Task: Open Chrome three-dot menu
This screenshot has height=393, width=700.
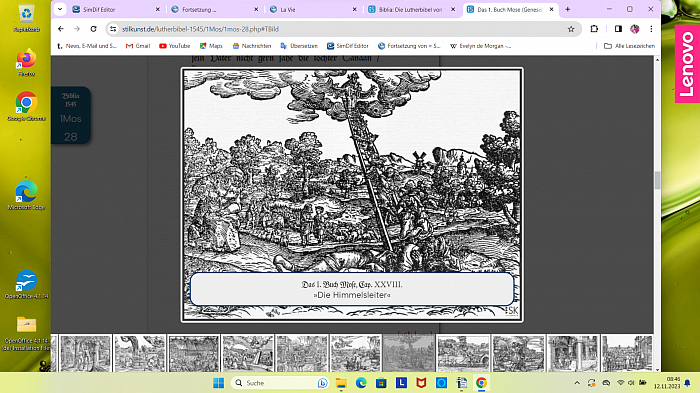Action: pos(651,29)
